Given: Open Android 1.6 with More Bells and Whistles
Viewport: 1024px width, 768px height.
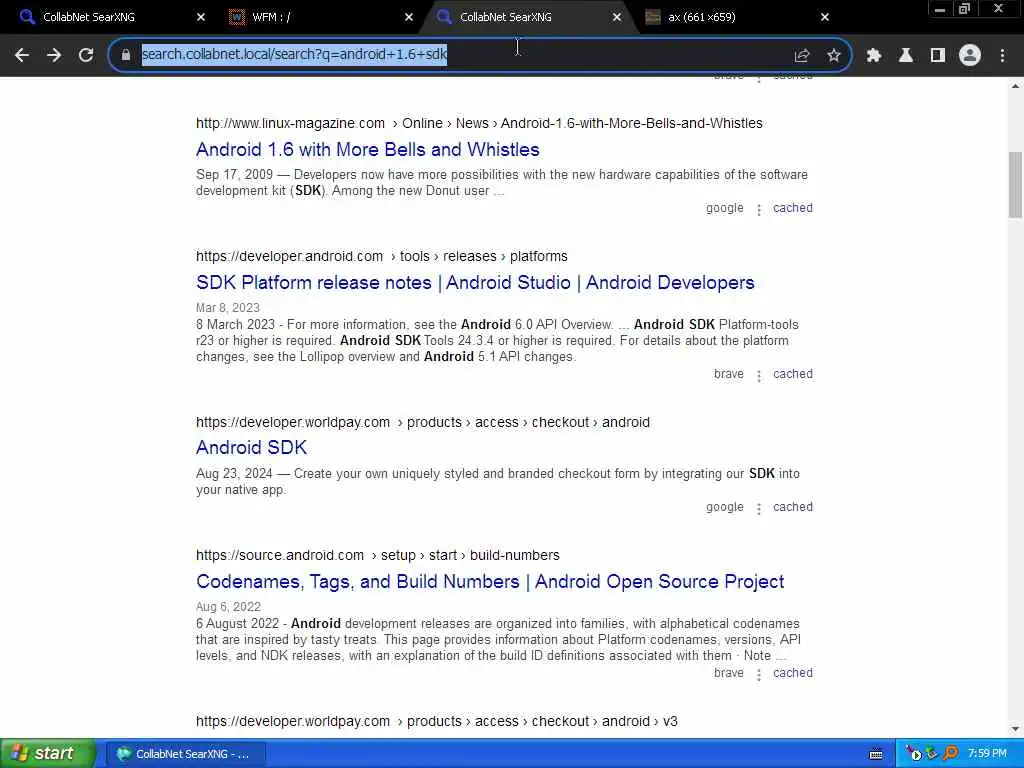Looking at the screenshot, I should 368,150.
